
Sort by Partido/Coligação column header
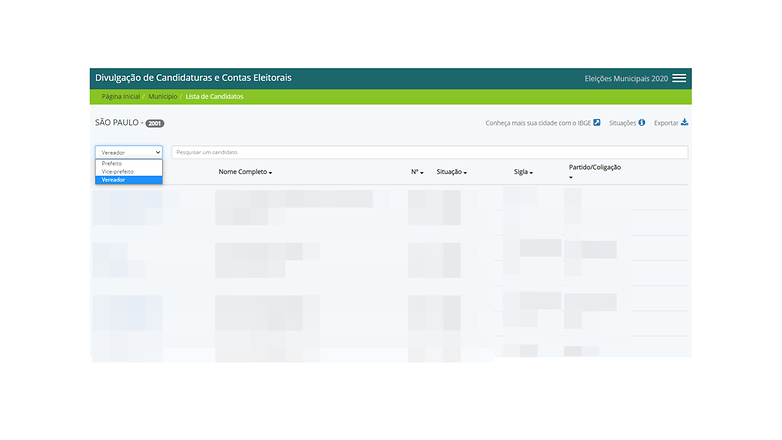594,171
